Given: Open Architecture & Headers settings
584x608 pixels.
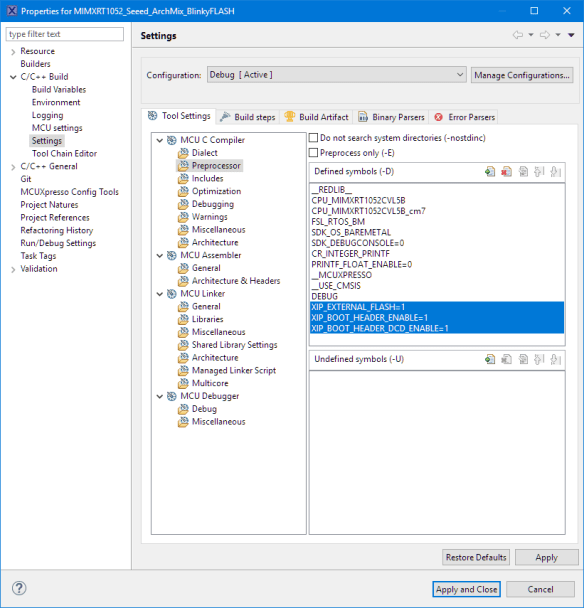Looking at the screenshot, I should coord(236,281).
